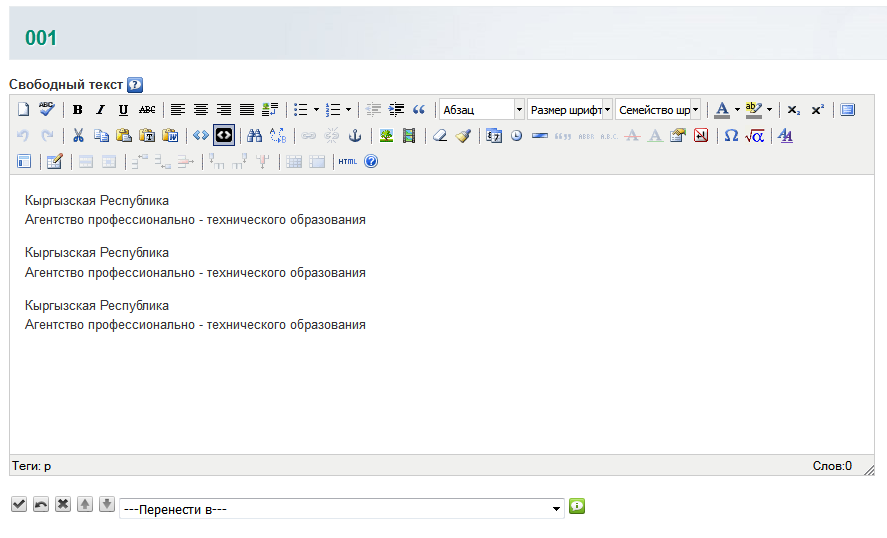Open the HTML source editor
The width and height of the screenshot is (887, 538).
(347, 161)
